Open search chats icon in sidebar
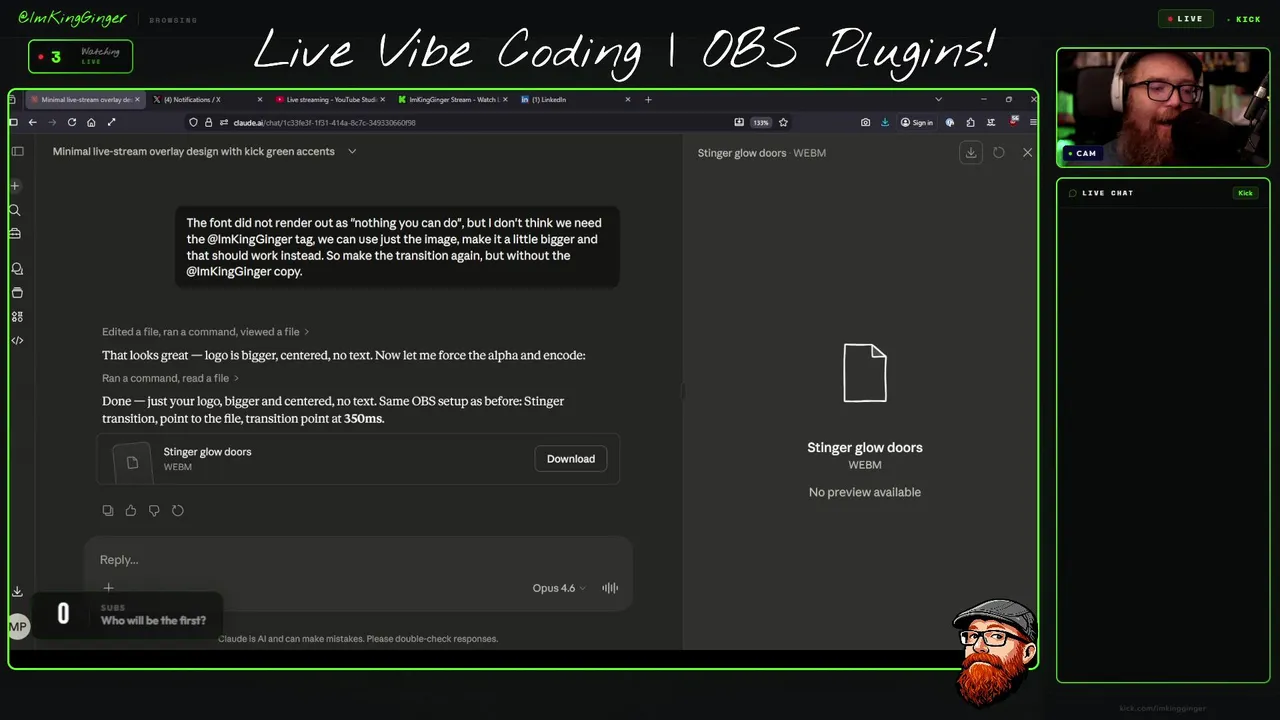The image size is (1280, 720). (x=15, y=210)
